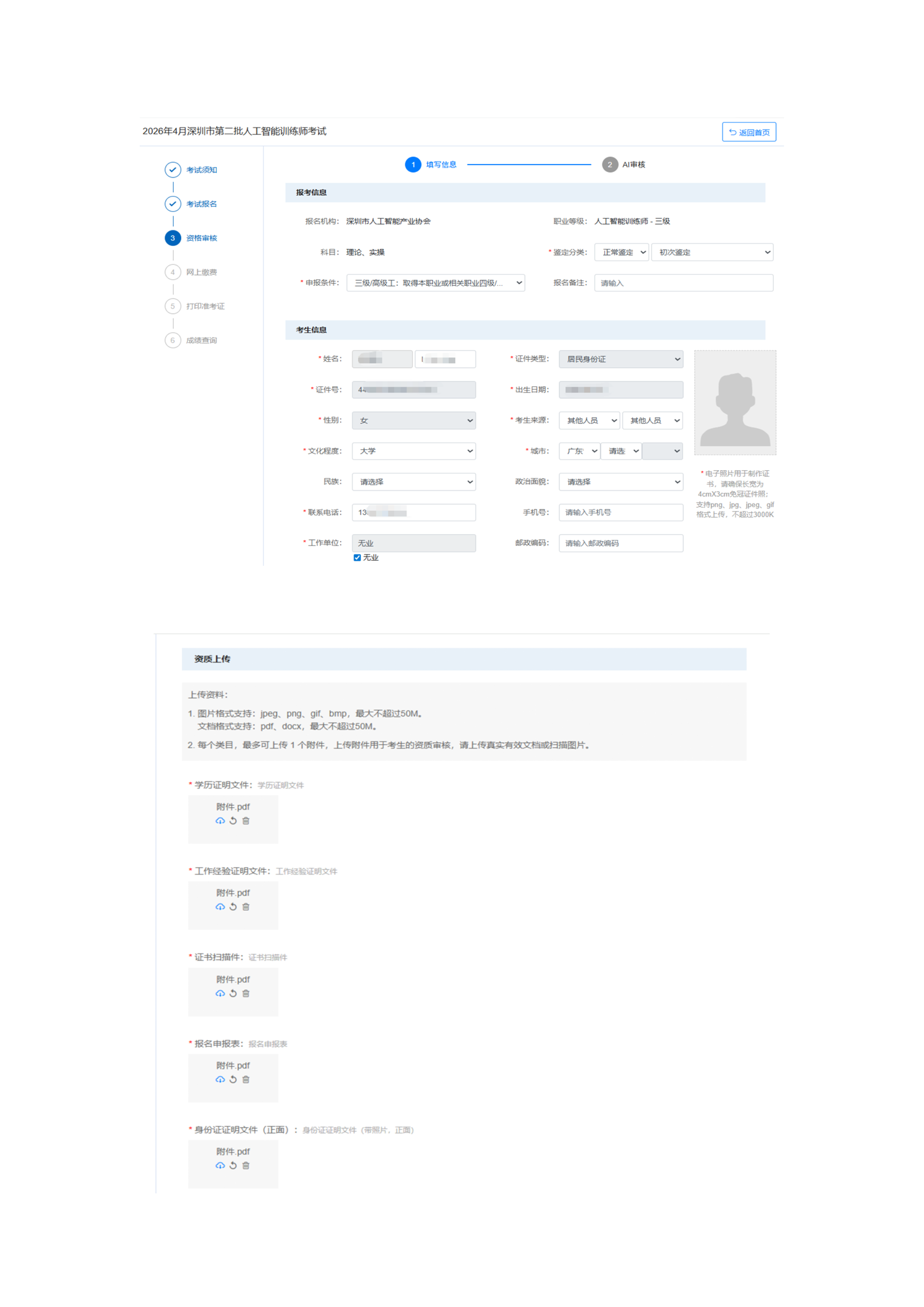Click the AI审核 step indicator
Screen dimensions: 924x1307
click(x=623, y=165)
